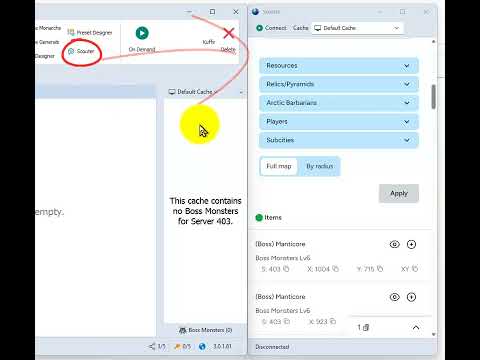480x360 pixels.
Task: Copy server S: 403 of first Manticore
Action: pos(286,269)
